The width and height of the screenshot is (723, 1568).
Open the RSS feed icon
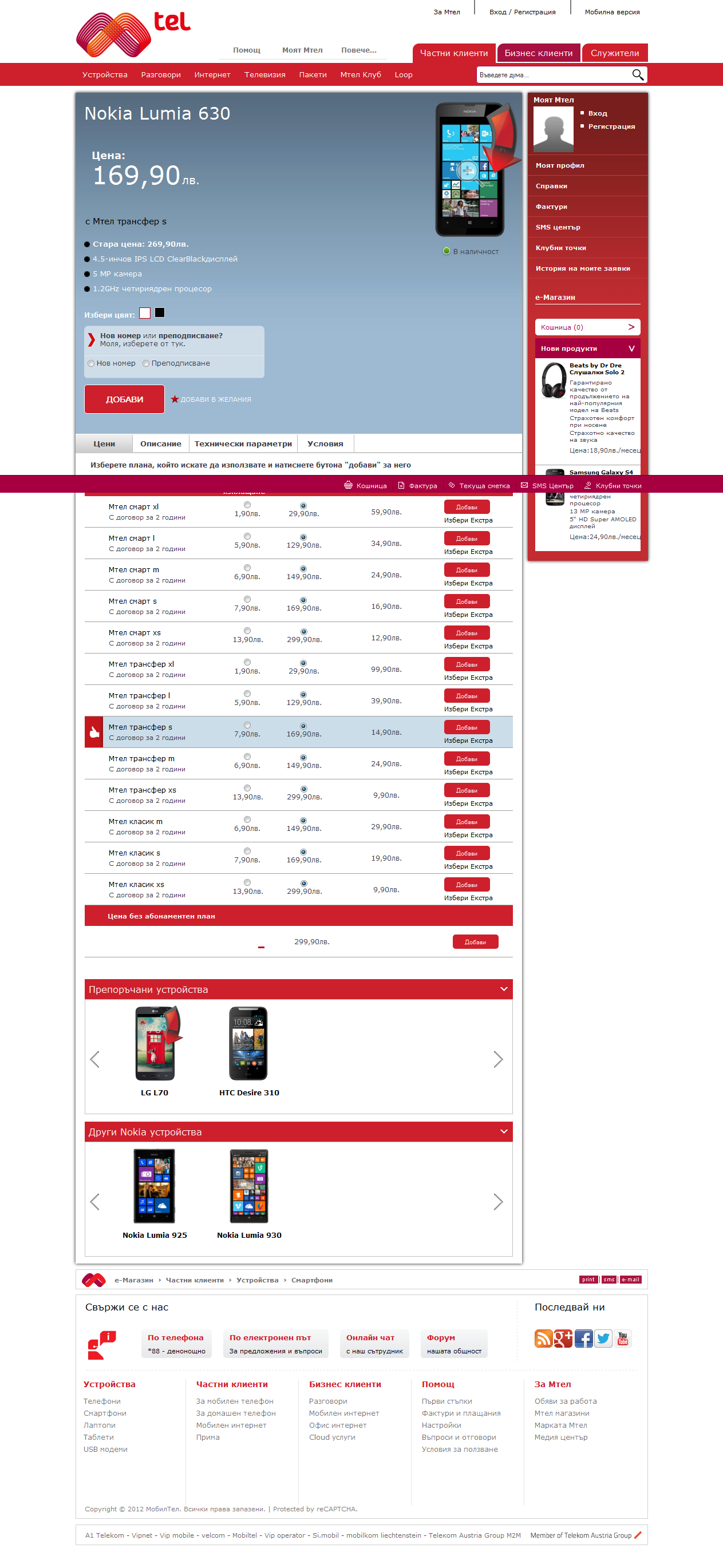click(543, 1338)
